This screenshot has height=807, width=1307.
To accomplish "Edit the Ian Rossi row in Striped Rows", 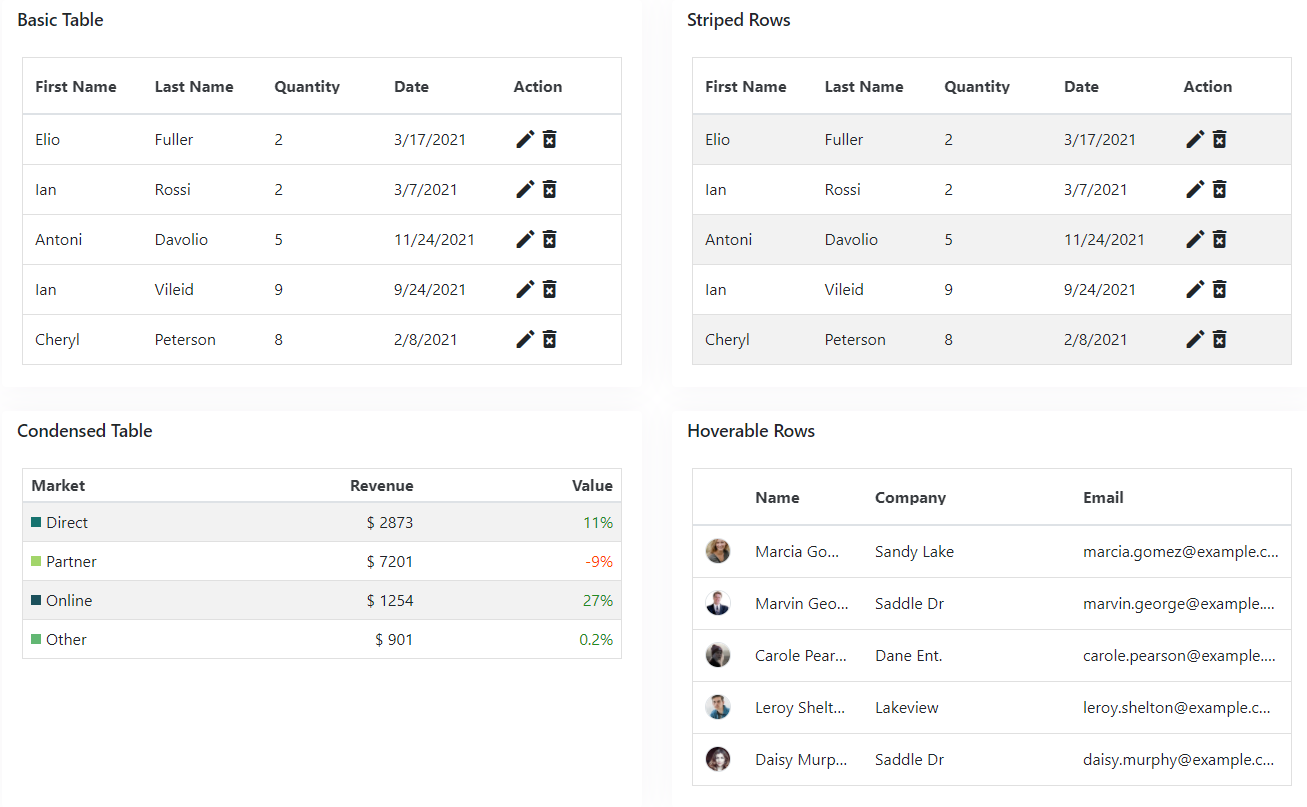I will (x=1195, y=189).
